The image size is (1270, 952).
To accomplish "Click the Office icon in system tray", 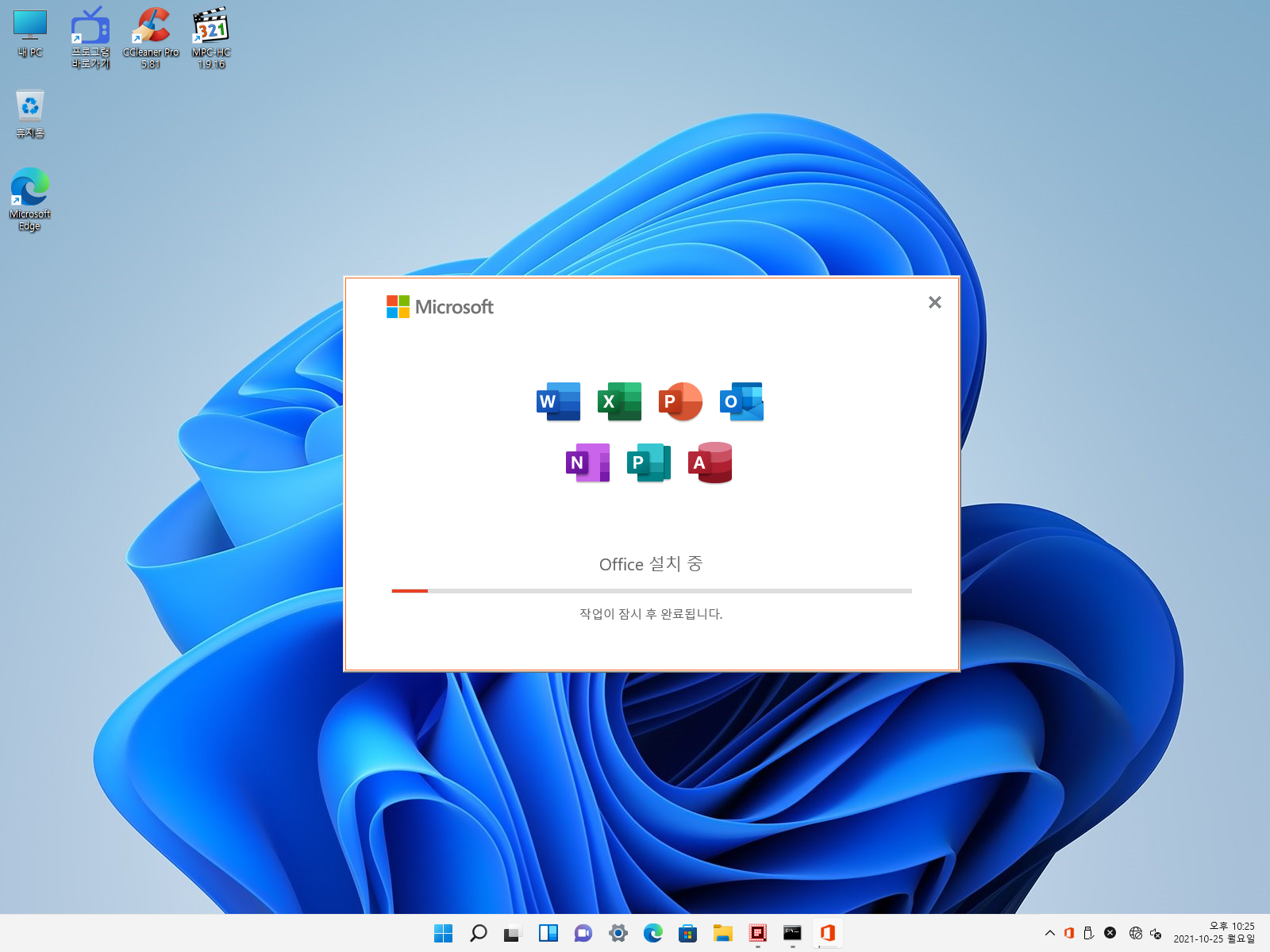I will pyautogui.click(x=1069, y=934).
